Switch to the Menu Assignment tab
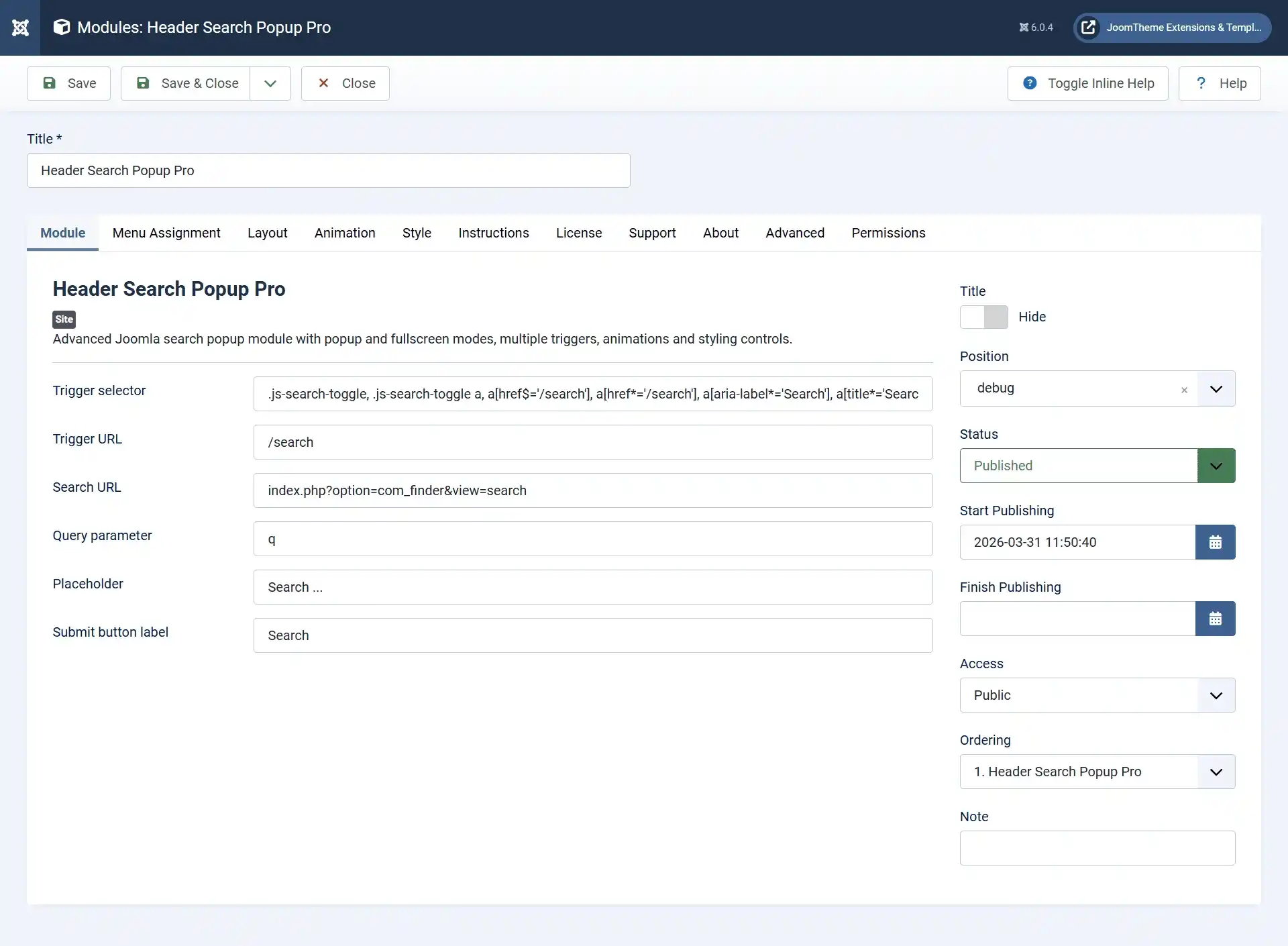This screenshot has height=946, width=1288. [x=166, y=233]
